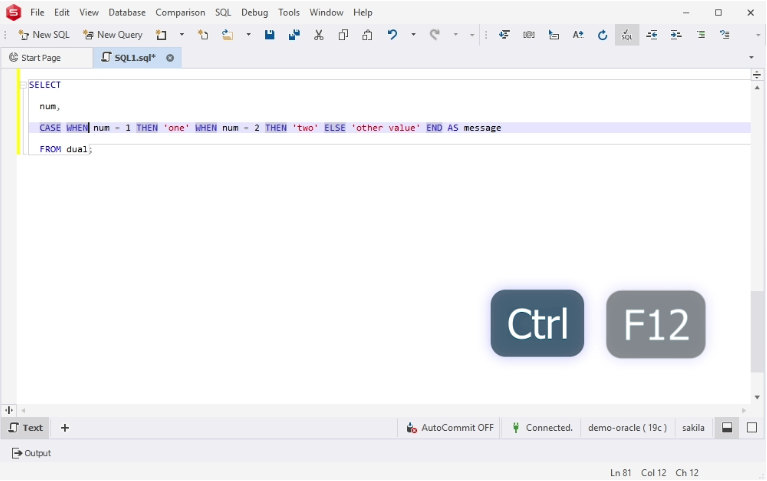Open the Edit menu

[62, 13]
